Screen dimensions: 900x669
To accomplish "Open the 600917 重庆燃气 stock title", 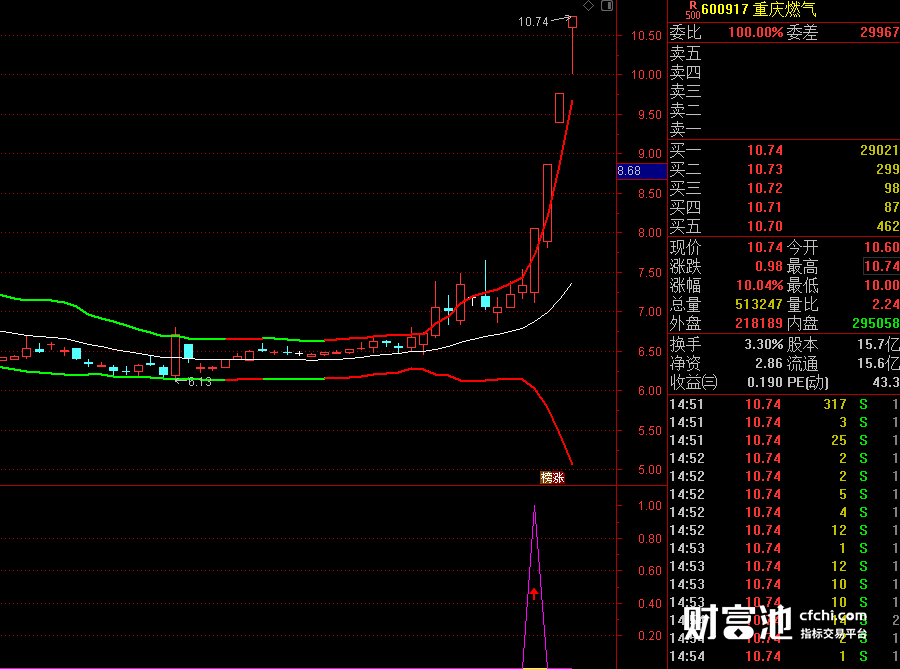I will coord(759,10).
